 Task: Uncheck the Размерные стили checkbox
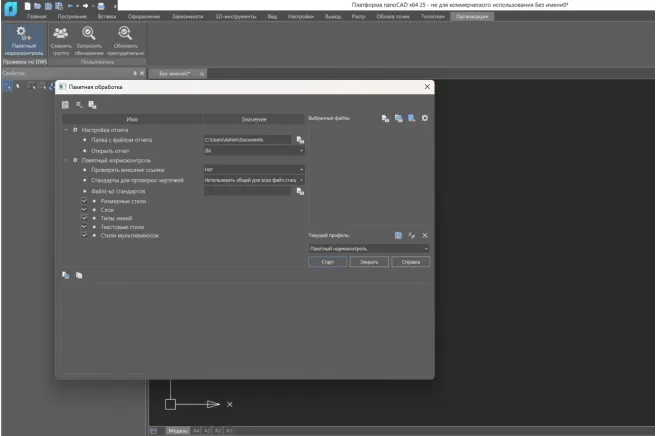click(83, 201)
